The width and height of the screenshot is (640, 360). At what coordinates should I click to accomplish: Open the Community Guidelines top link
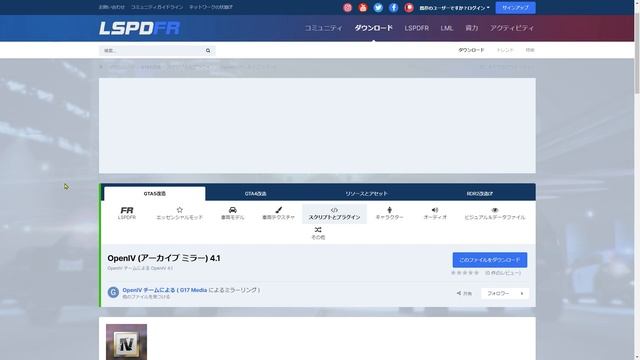157,7
